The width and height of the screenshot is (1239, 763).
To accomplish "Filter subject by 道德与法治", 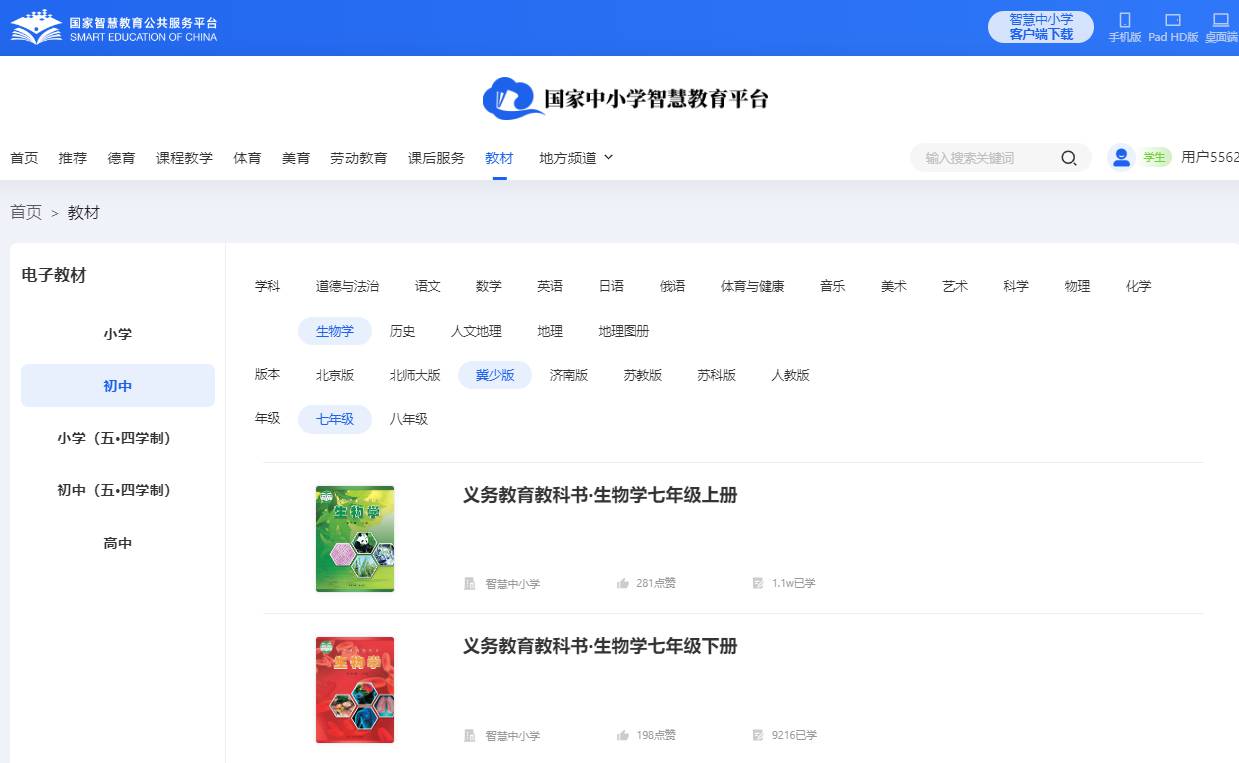I will pyautogui.click(x=348, y=286).
